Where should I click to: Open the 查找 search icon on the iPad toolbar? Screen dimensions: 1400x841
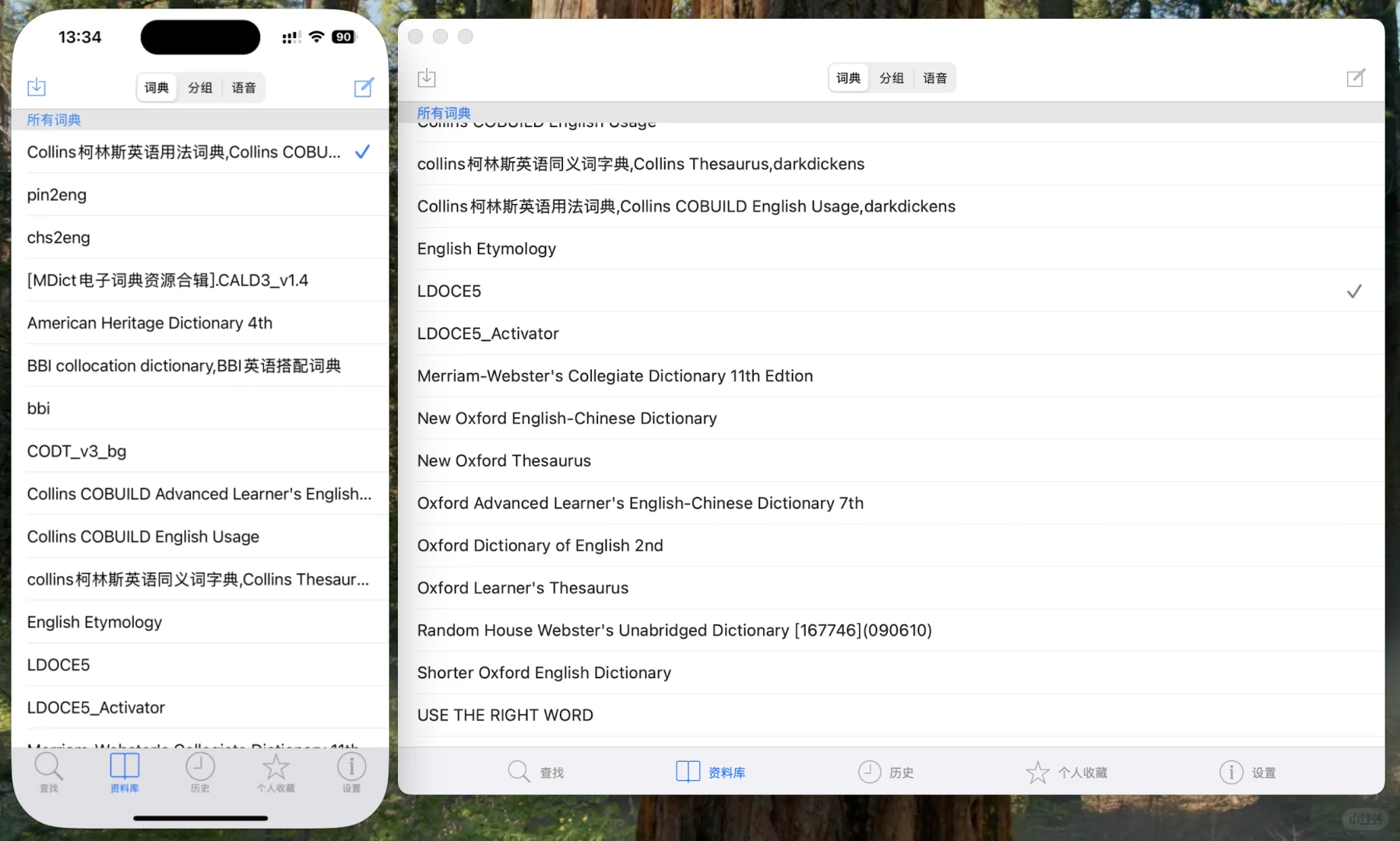click(x=519, y=771)
